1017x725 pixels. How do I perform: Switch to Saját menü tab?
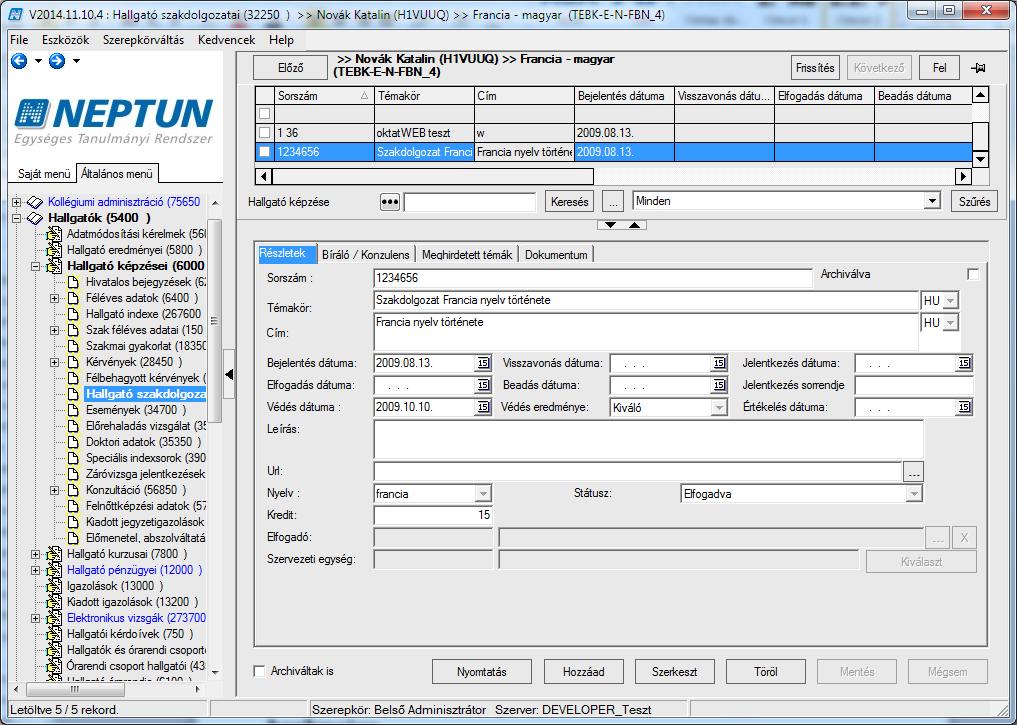[x=44, y=174]
